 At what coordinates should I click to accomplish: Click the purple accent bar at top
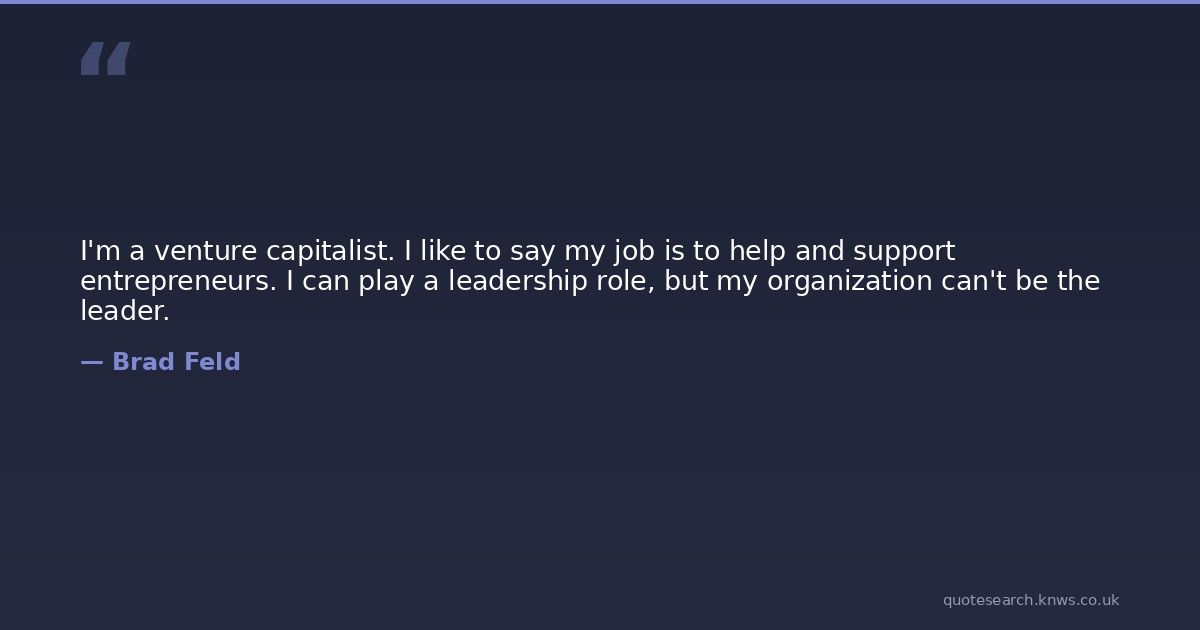pos(600,2)
